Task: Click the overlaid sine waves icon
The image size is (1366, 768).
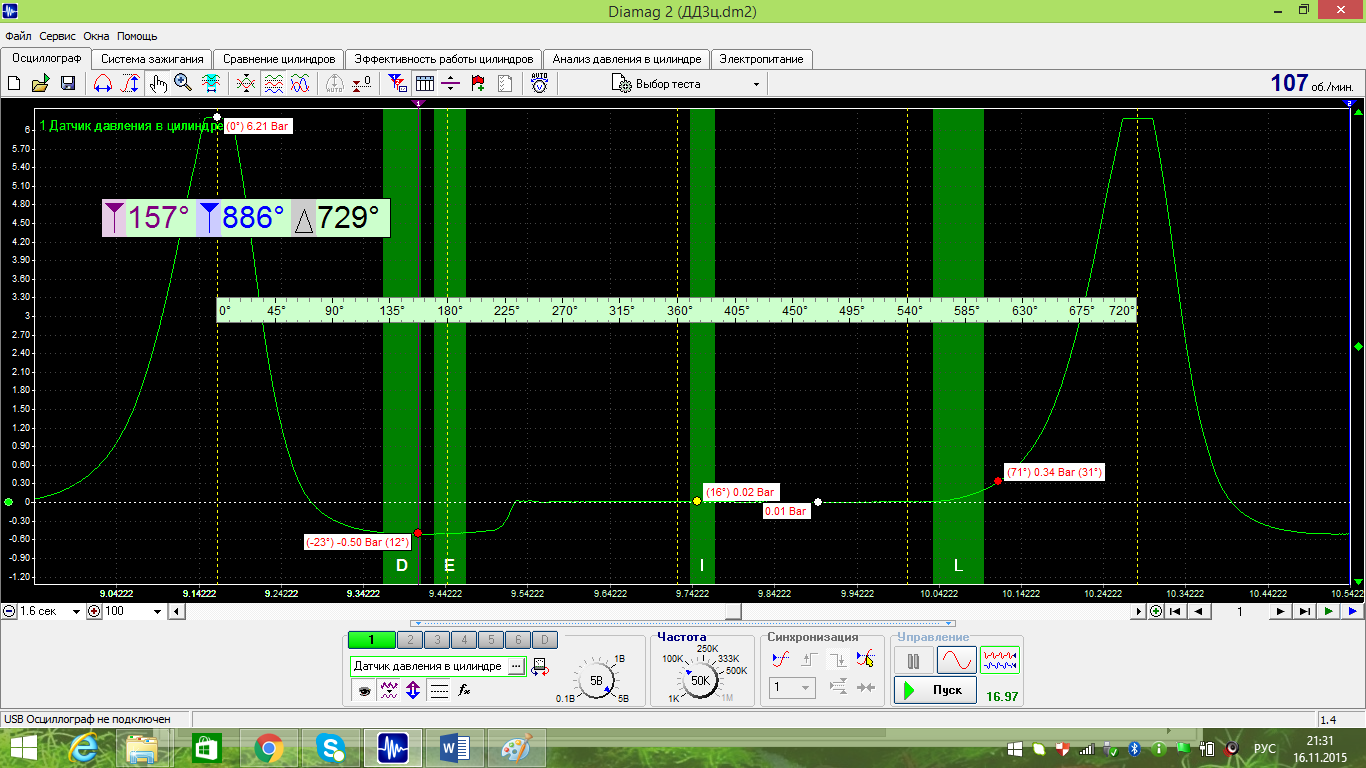Action: click(x=300, y=84)
